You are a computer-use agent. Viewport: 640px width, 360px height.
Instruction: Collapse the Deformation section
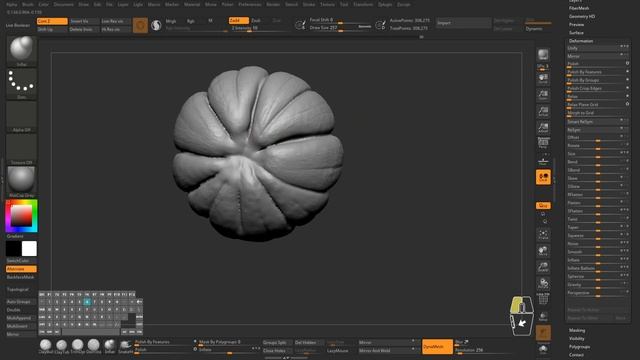[x=581, y=41]
